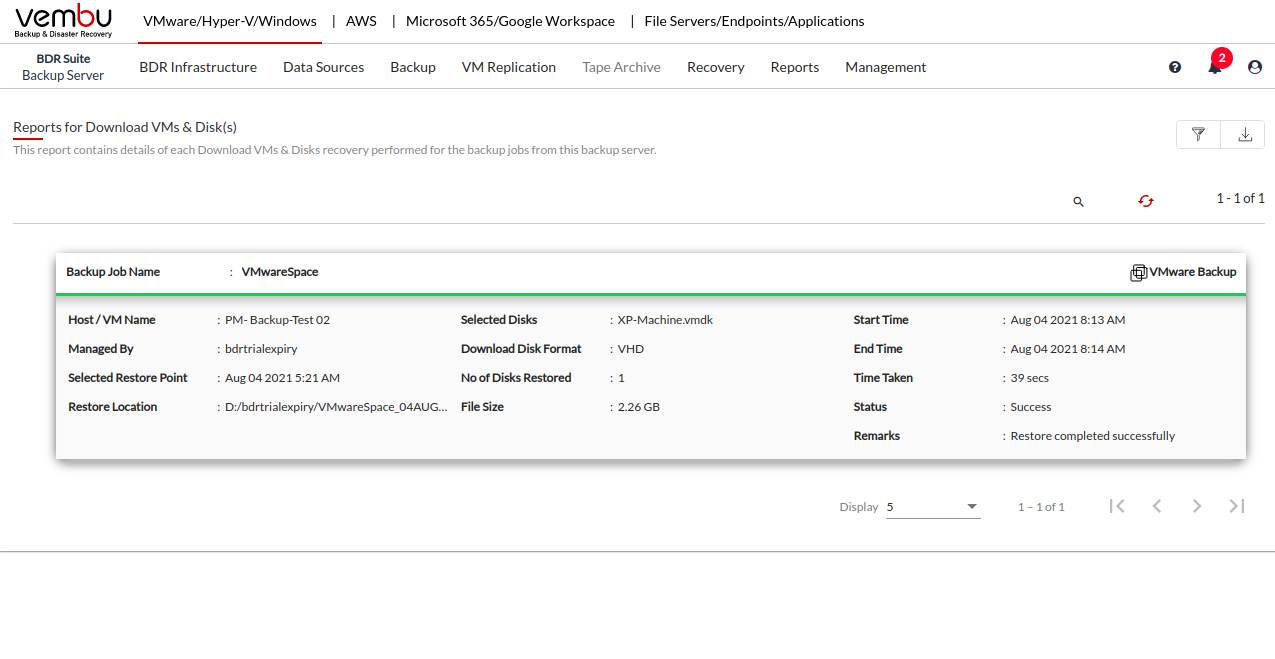Click file size 2.26 GB

click(x=639, y=407)
